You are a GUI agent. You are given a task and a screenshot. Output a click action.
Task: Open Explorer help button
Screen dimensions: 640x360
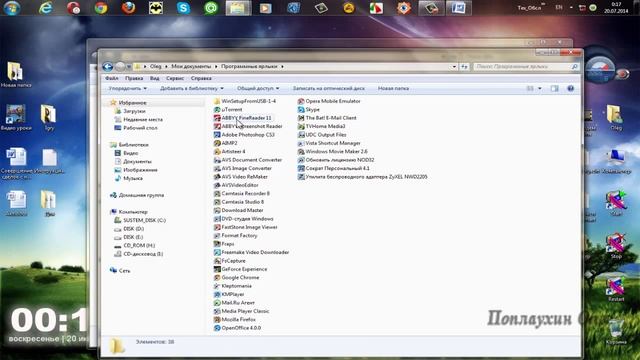570,88
